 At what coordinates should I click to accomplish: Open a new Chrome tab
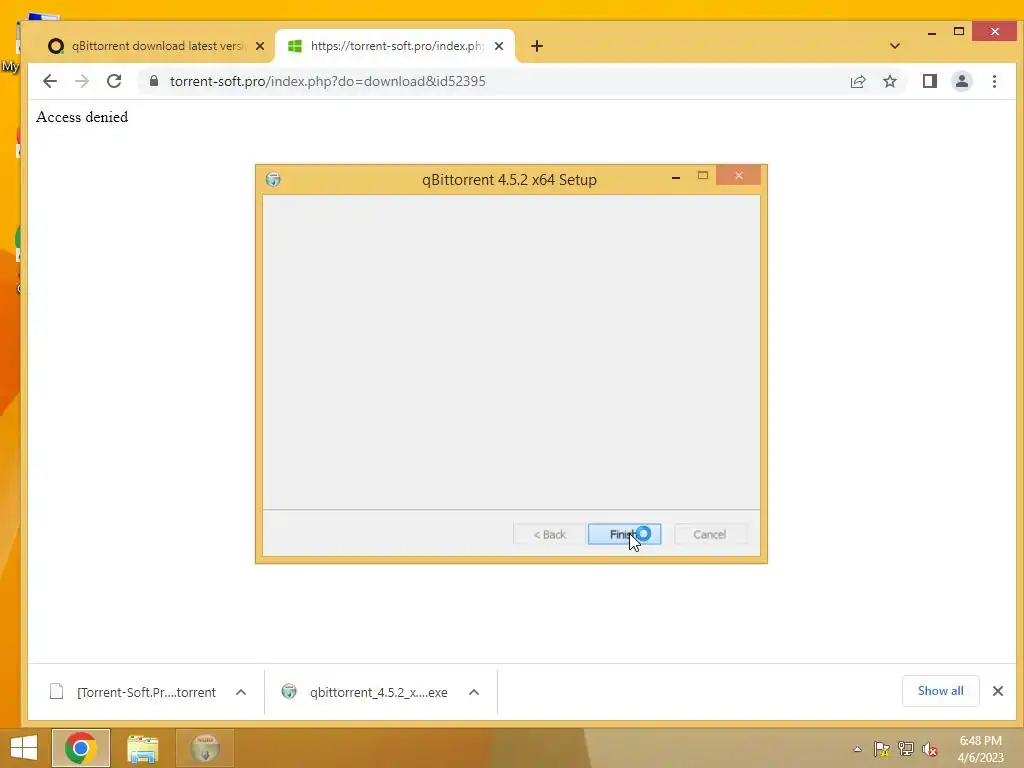tap(537, 46)
